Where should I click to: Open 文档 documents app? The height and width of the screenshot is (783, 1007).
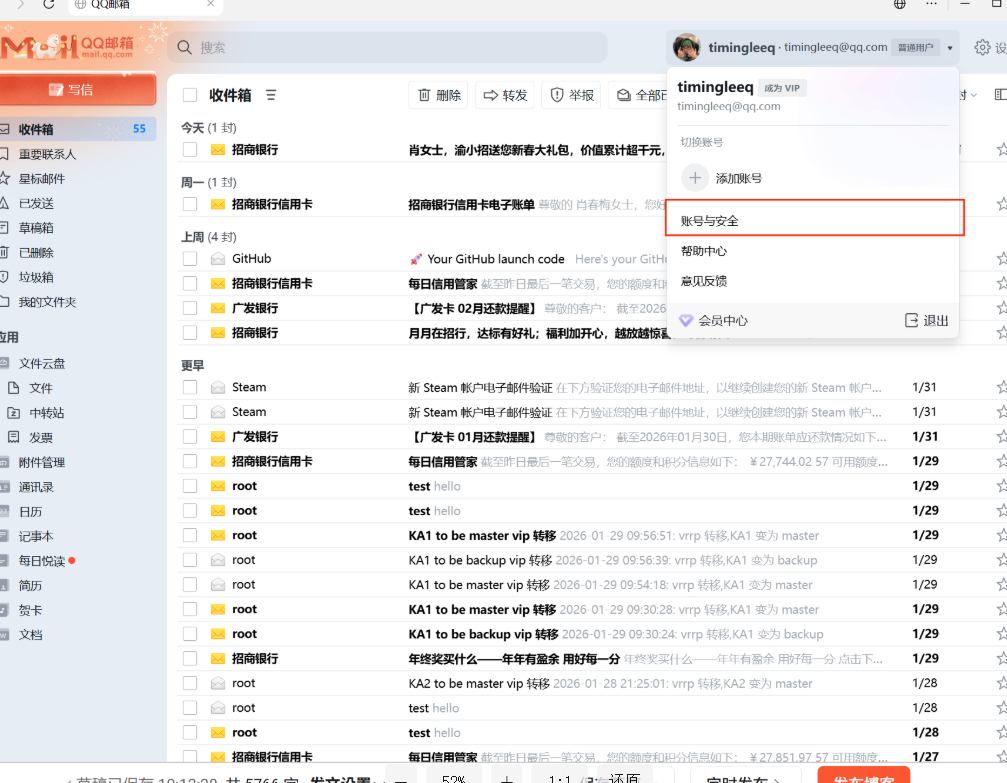[x=30, y=635]
